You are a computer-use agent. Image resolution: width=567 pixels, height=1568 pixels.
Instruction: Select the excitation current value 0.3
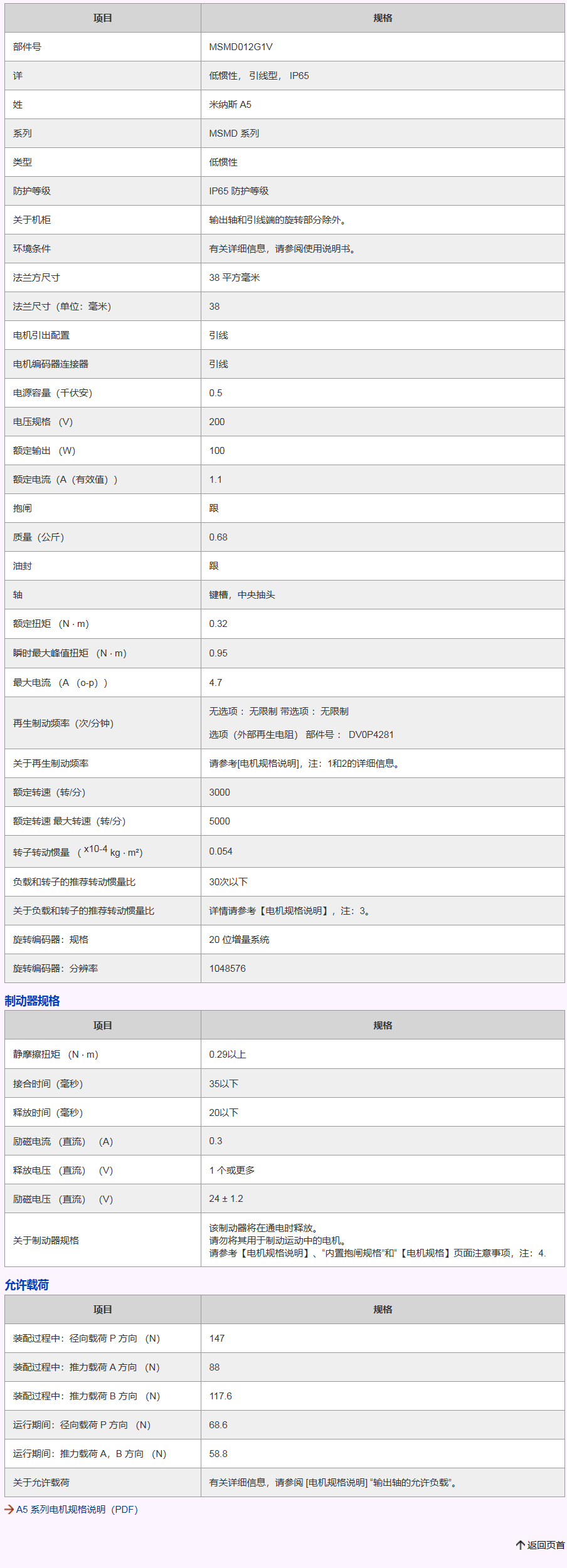click(216, 1141)
